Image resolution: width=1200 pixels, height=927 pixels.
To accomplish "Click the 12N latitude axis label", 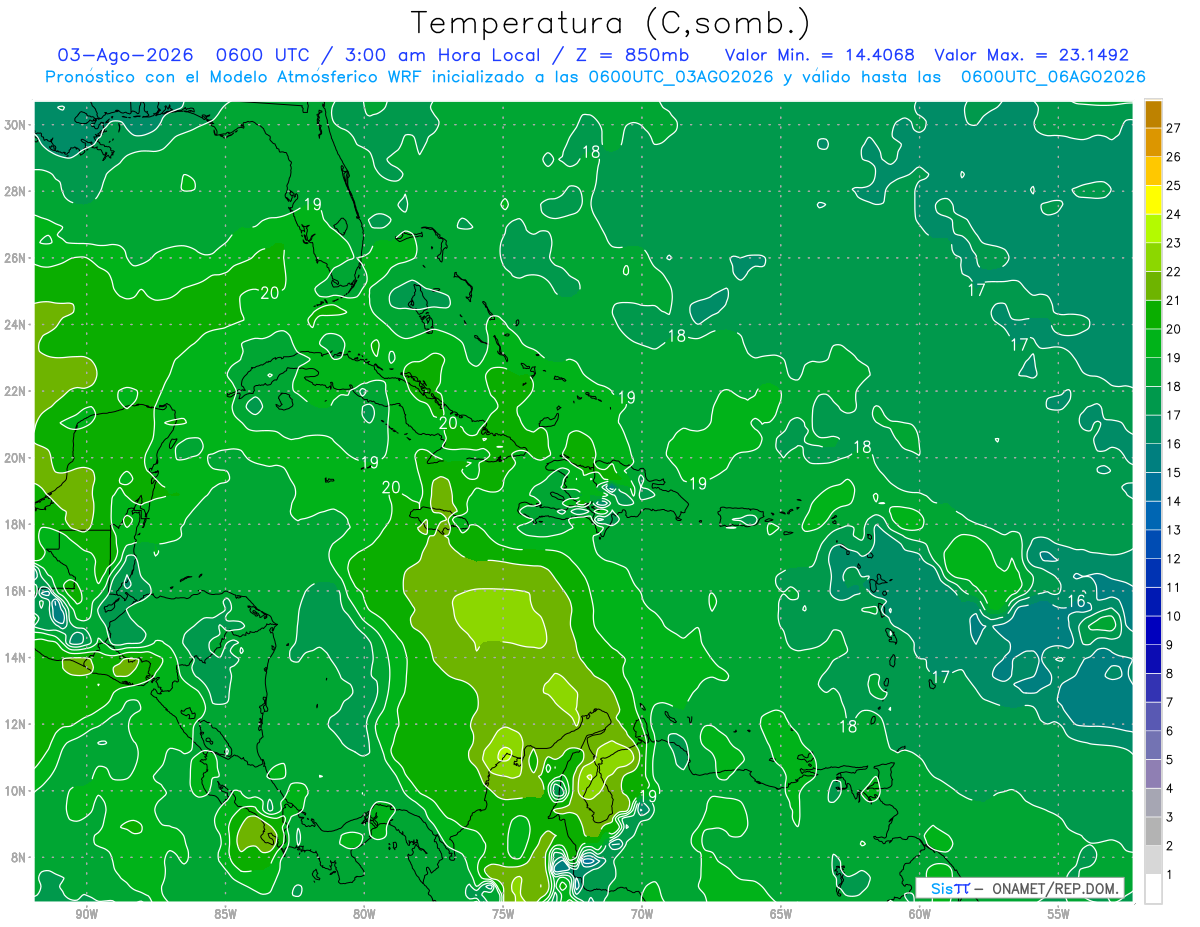I will click(x=15, y=724).
